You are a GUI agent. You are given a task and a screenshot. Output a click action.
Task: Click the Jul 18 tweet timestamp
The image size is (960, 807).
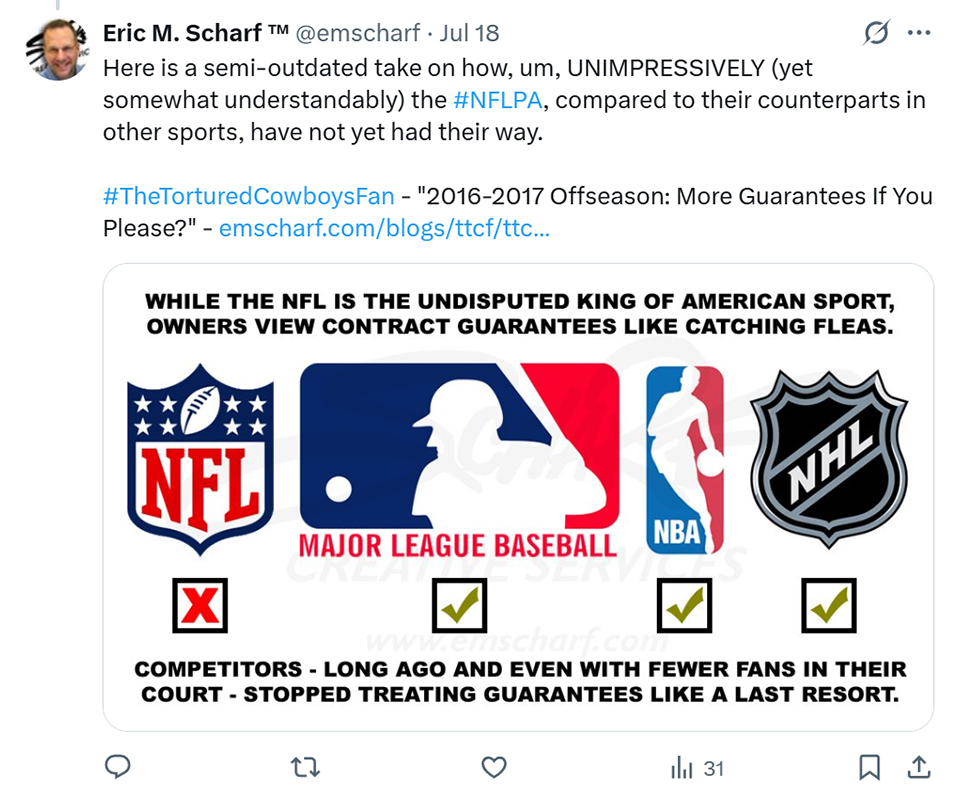coord(469,33)
